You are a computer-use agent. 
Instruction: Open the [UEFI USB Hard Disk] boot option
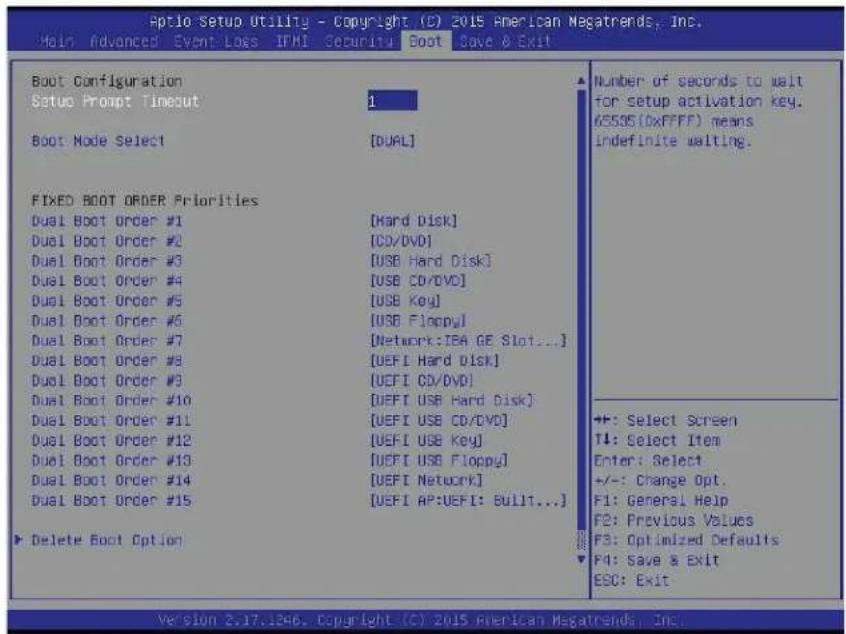451,401
